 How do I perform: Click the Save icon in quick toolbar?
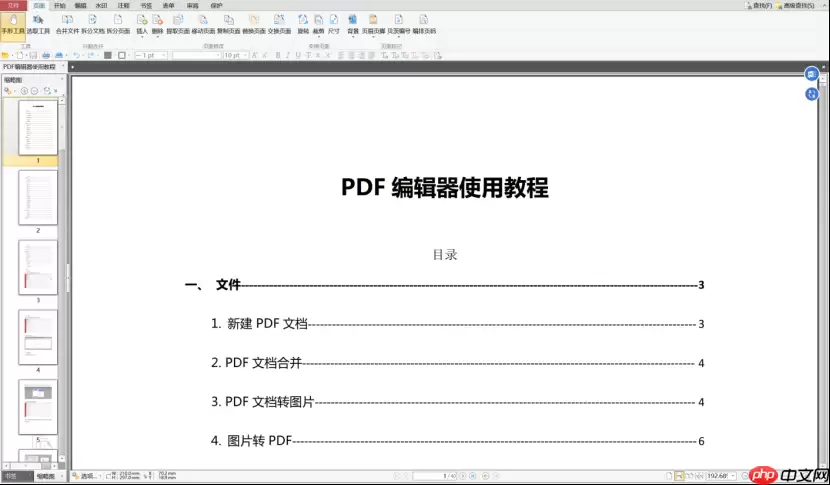pos(33,55)
